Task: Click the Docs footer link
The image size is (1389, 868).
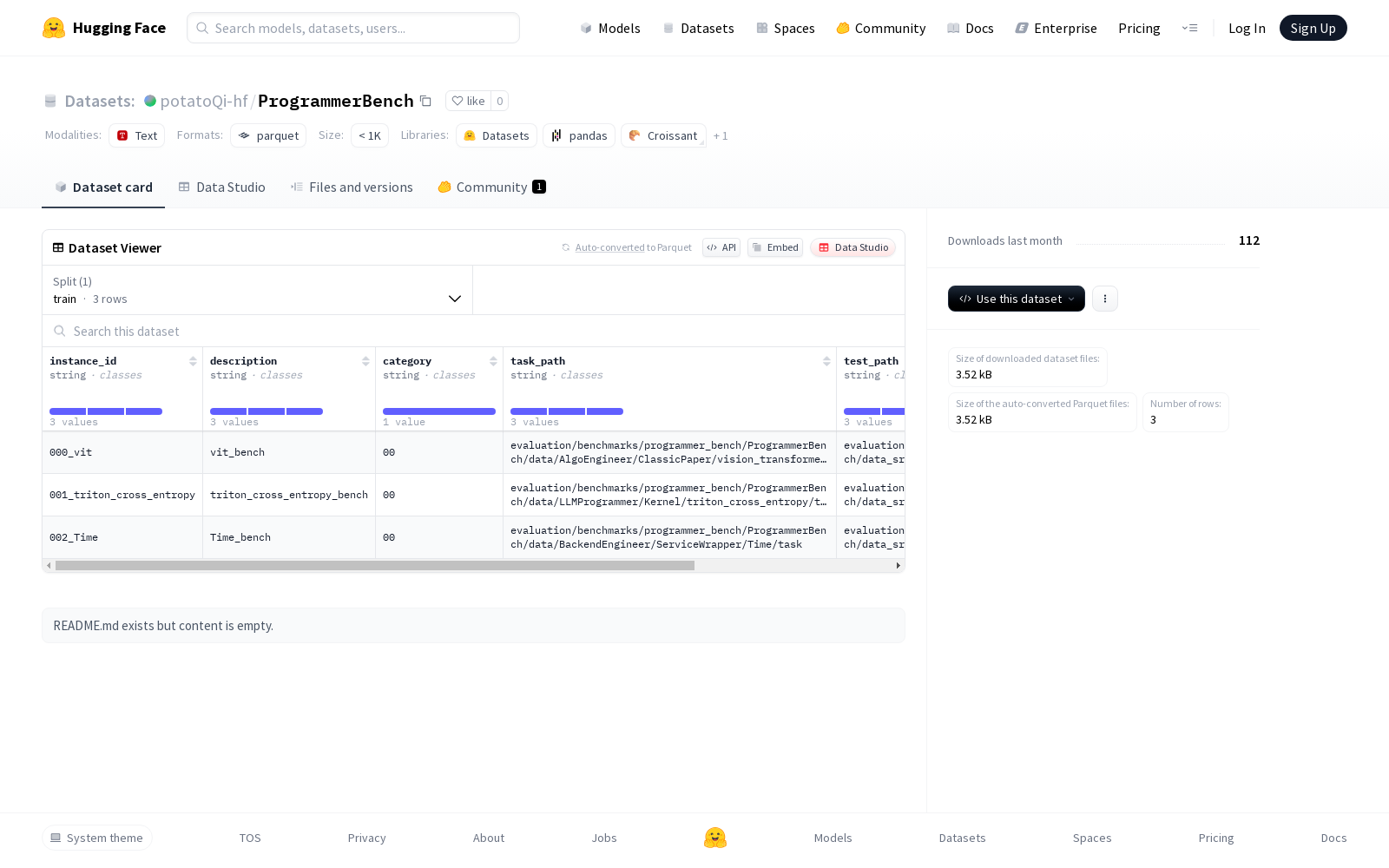Action: pyautogui.click(x=1333, y=838)
